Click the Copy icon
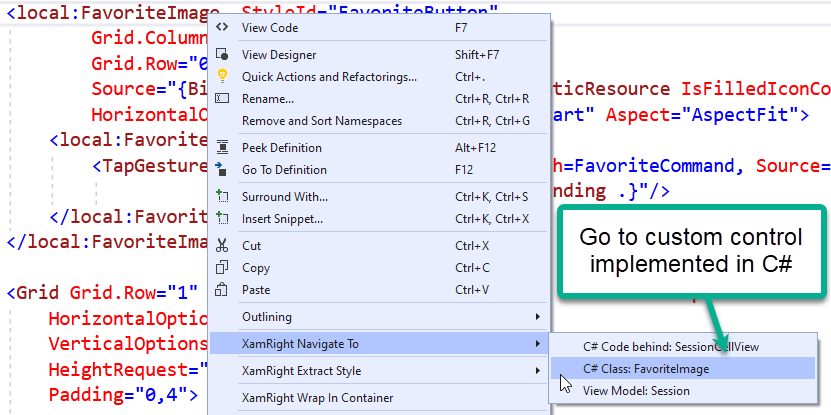 coord(222,268)
